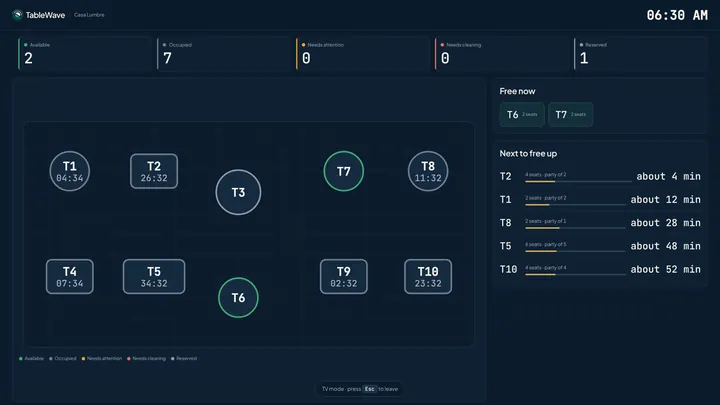720x405 pixels.
Task: Select table T4 showing 07:34
Action: (69, 277)
